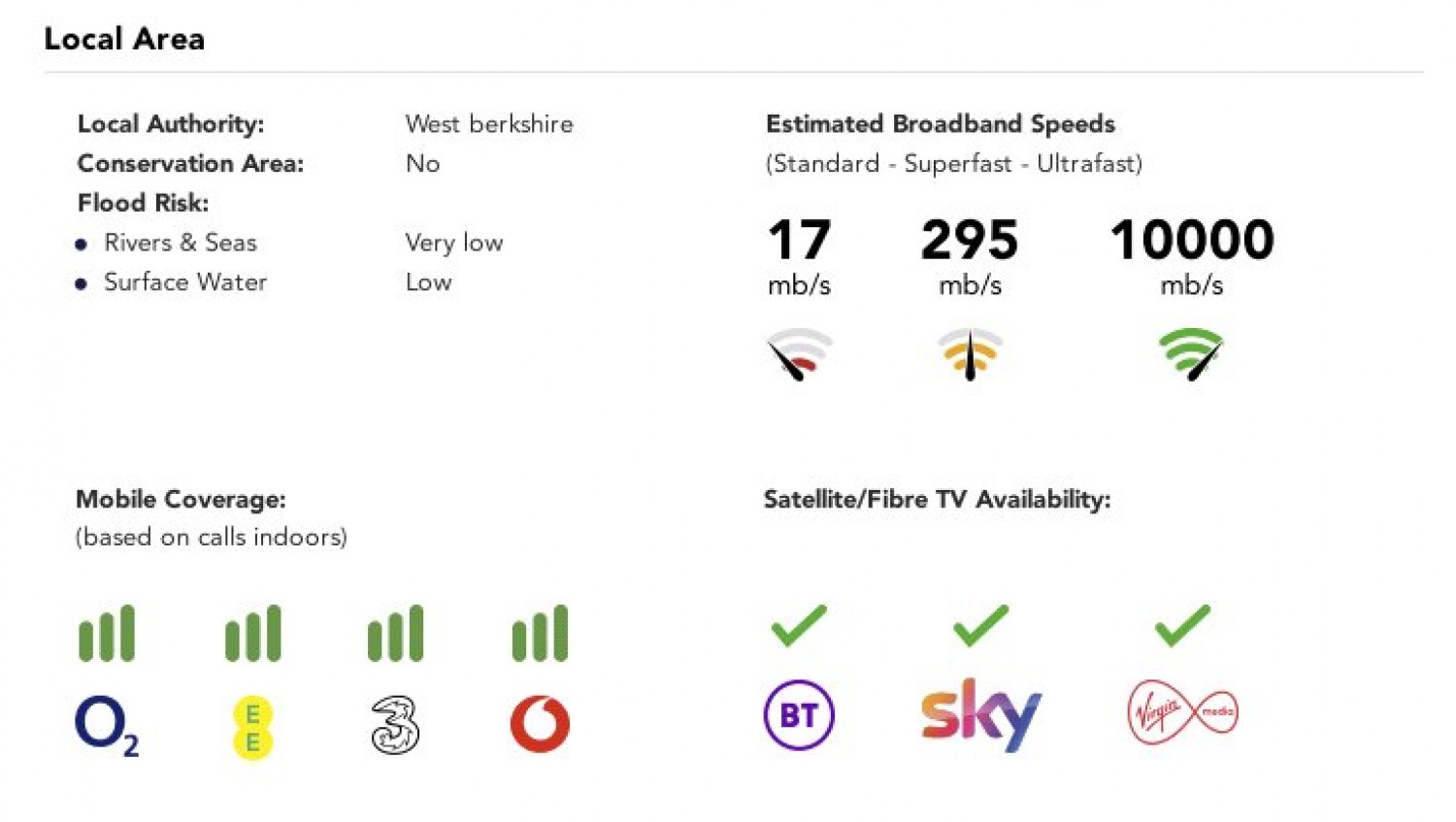Click the West berkshire local authority value
The image size is (1456, 822).
pyautogui.click(x=489, y=124)
